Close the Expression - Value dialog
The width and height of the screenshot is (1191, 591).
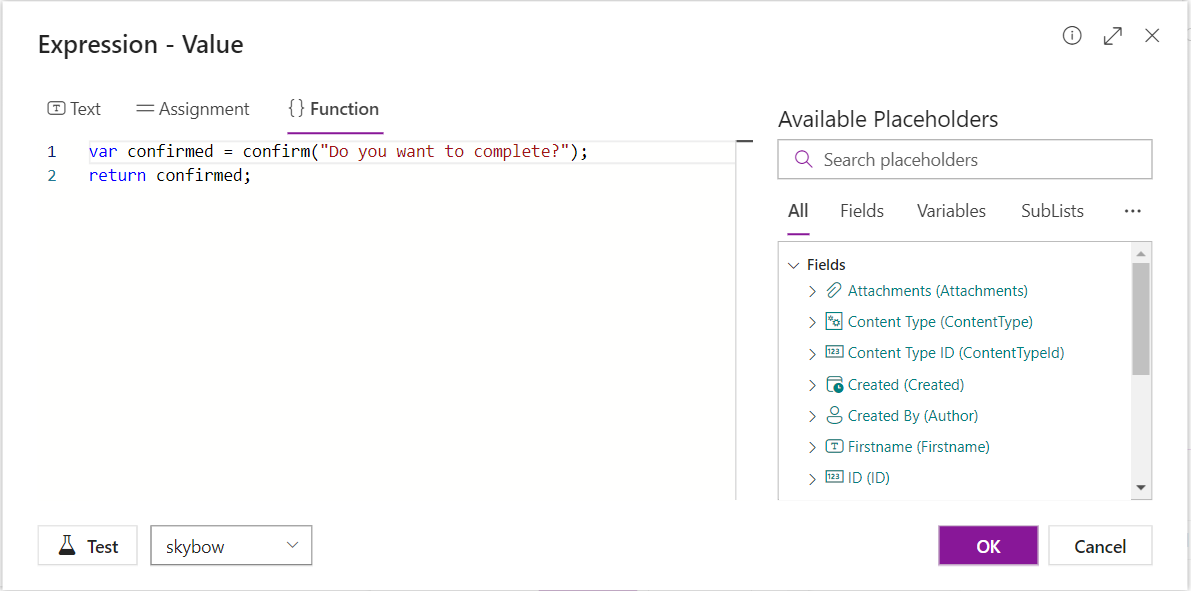[1152, 36]
